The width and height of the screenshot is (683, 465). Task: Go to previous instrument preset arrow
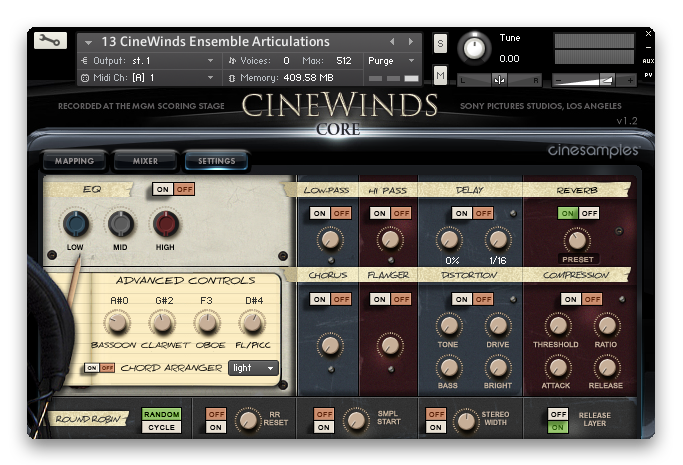pyautogui.click(x=392, y=42)
